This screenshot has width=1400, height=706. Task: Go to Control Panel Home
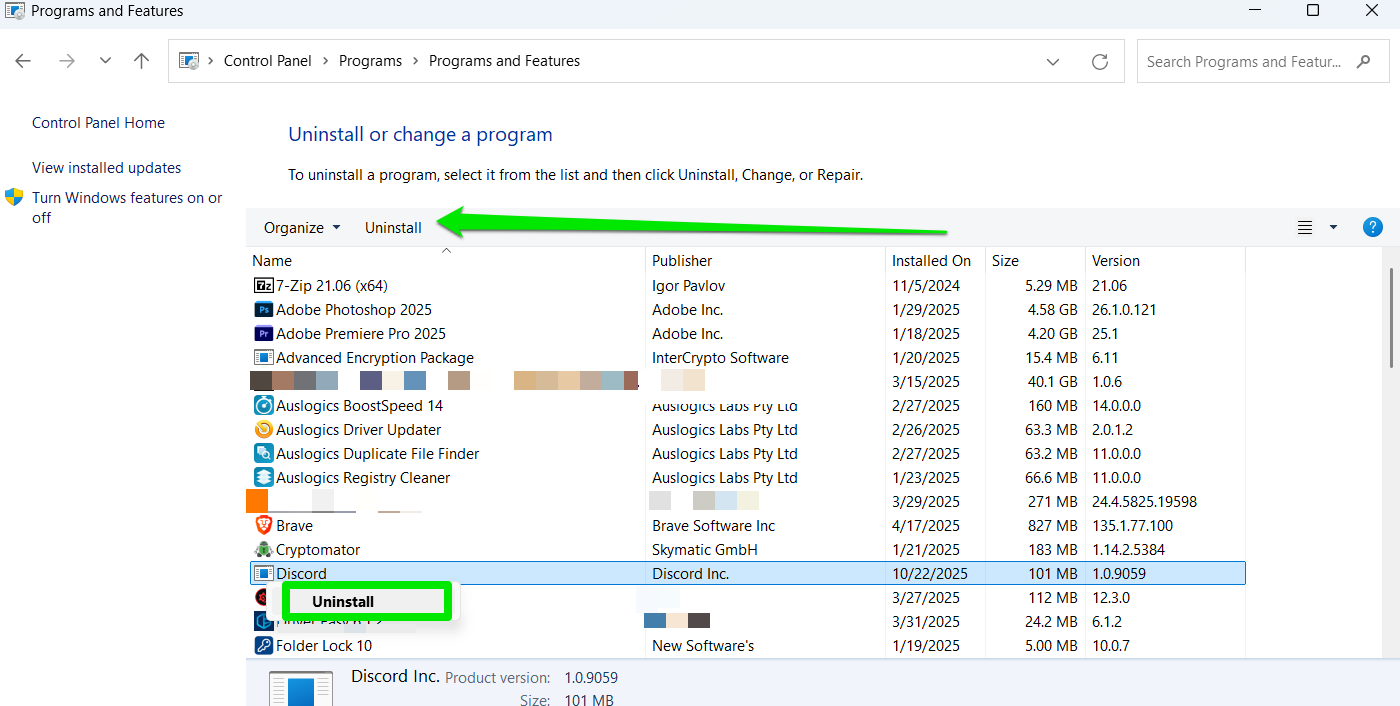pyautogui.click(x=98, y=123)
